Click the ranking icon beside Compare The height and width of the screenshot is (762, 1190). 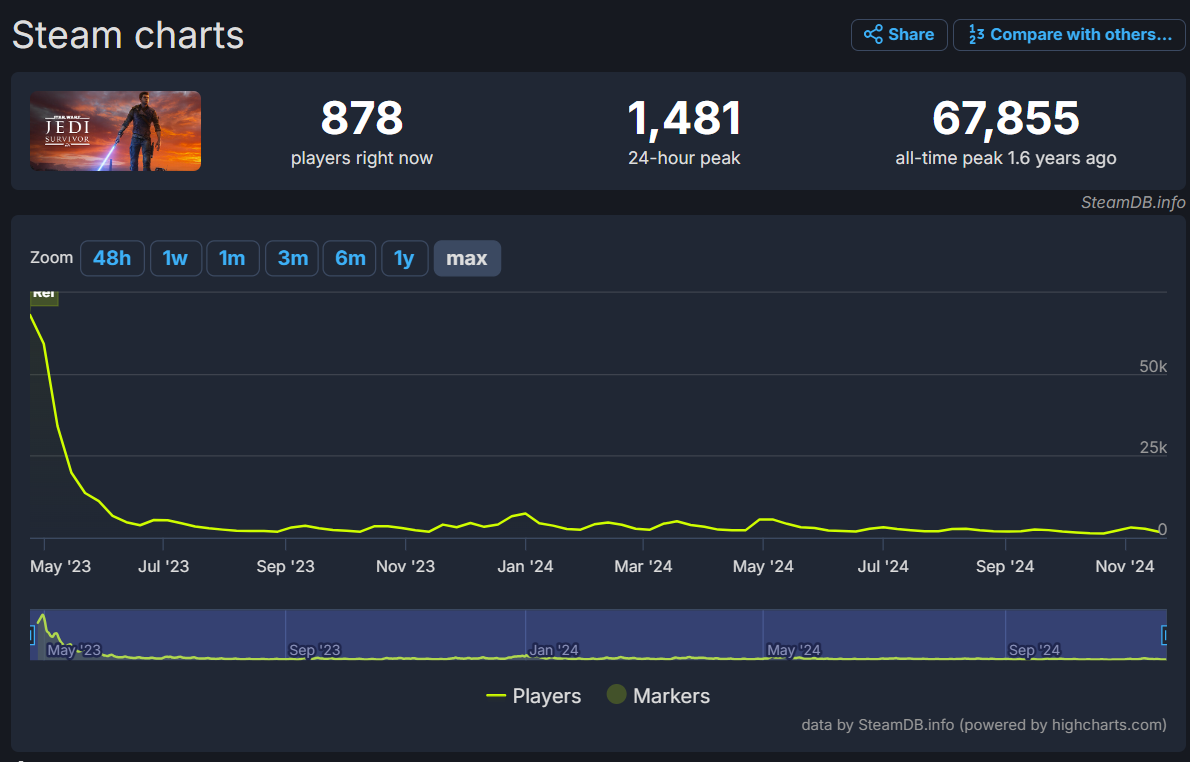coord(976,35)
